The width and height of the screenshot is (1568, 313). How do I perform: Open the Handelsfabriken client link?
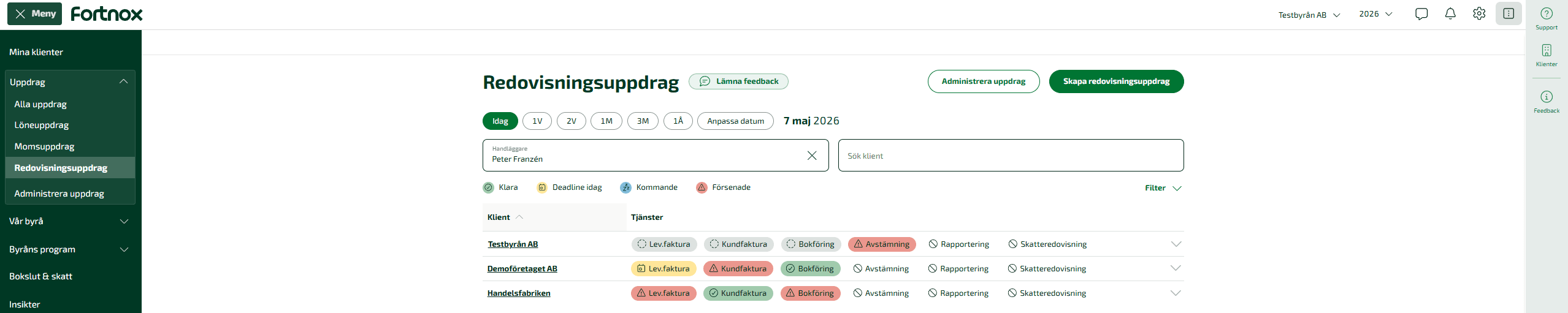pos(519,293)
